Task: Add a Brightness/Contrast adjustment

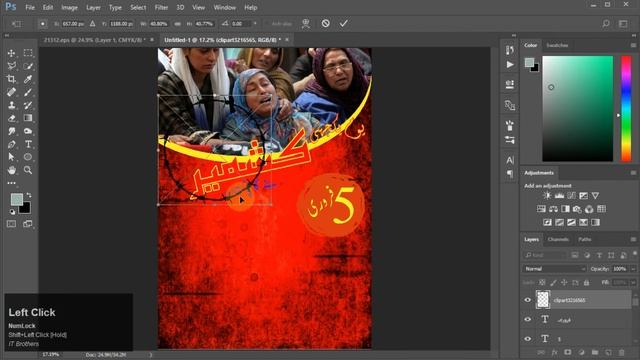Action: [547, 196]
